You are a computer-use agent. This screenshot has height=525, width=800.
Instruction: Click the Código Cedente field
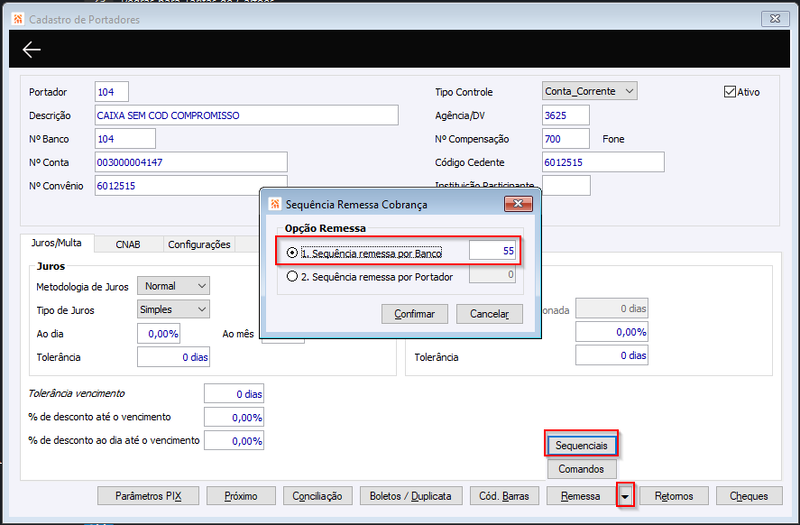[x=603, y=162]
